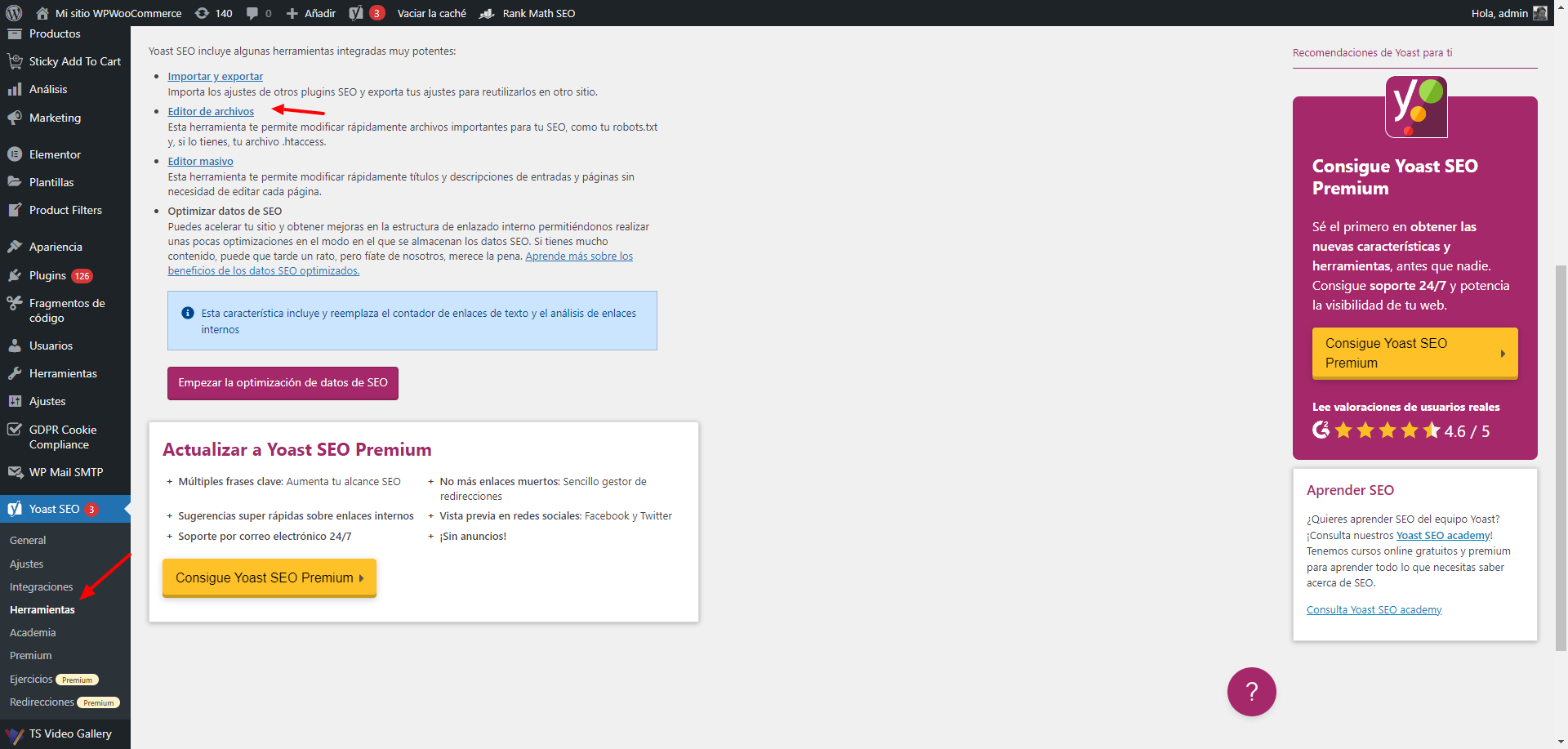Click the Rank Math SEO chart icon

pos(487,13)
